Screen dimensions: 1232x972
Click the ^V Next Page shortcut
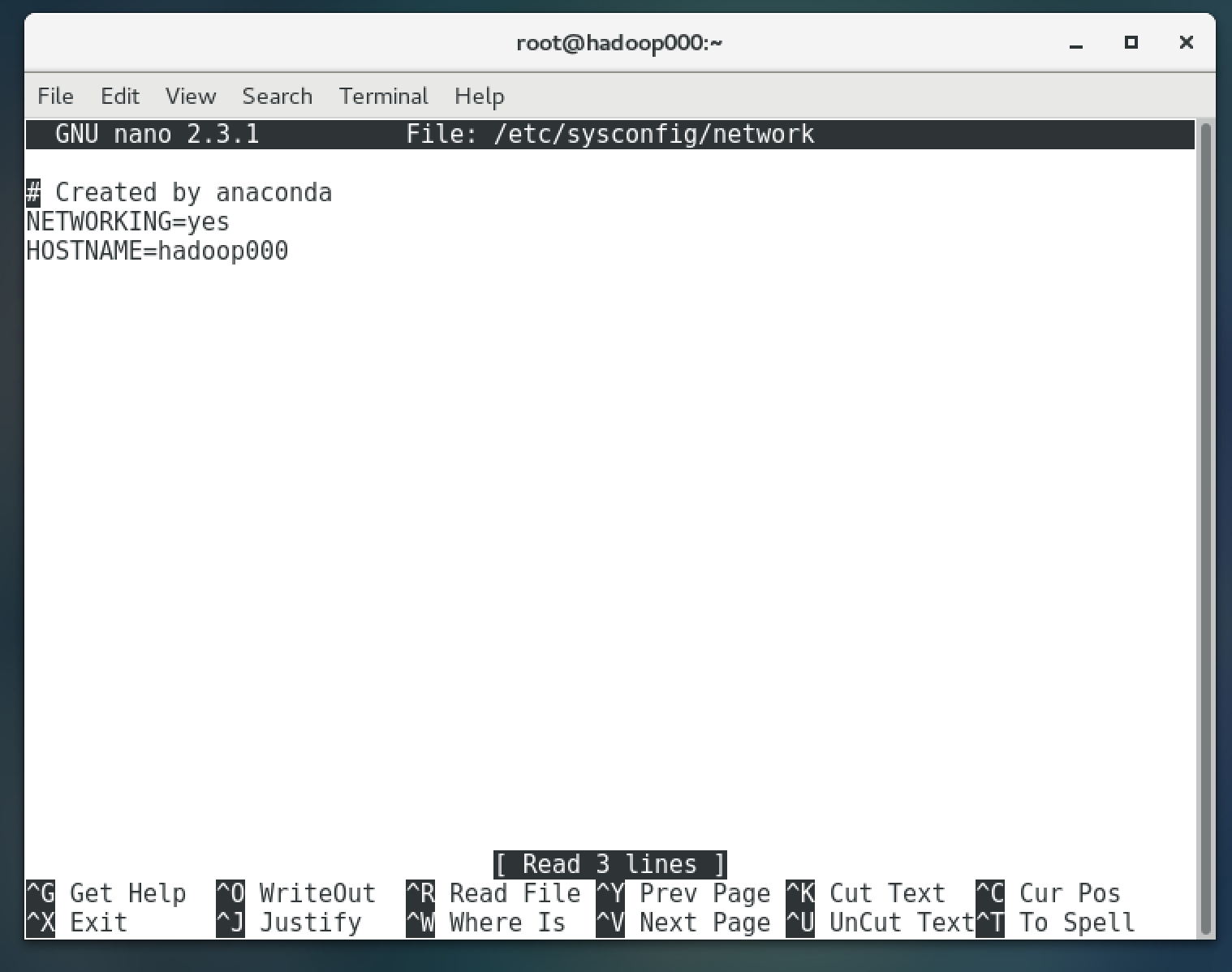(x=683, y=923)
